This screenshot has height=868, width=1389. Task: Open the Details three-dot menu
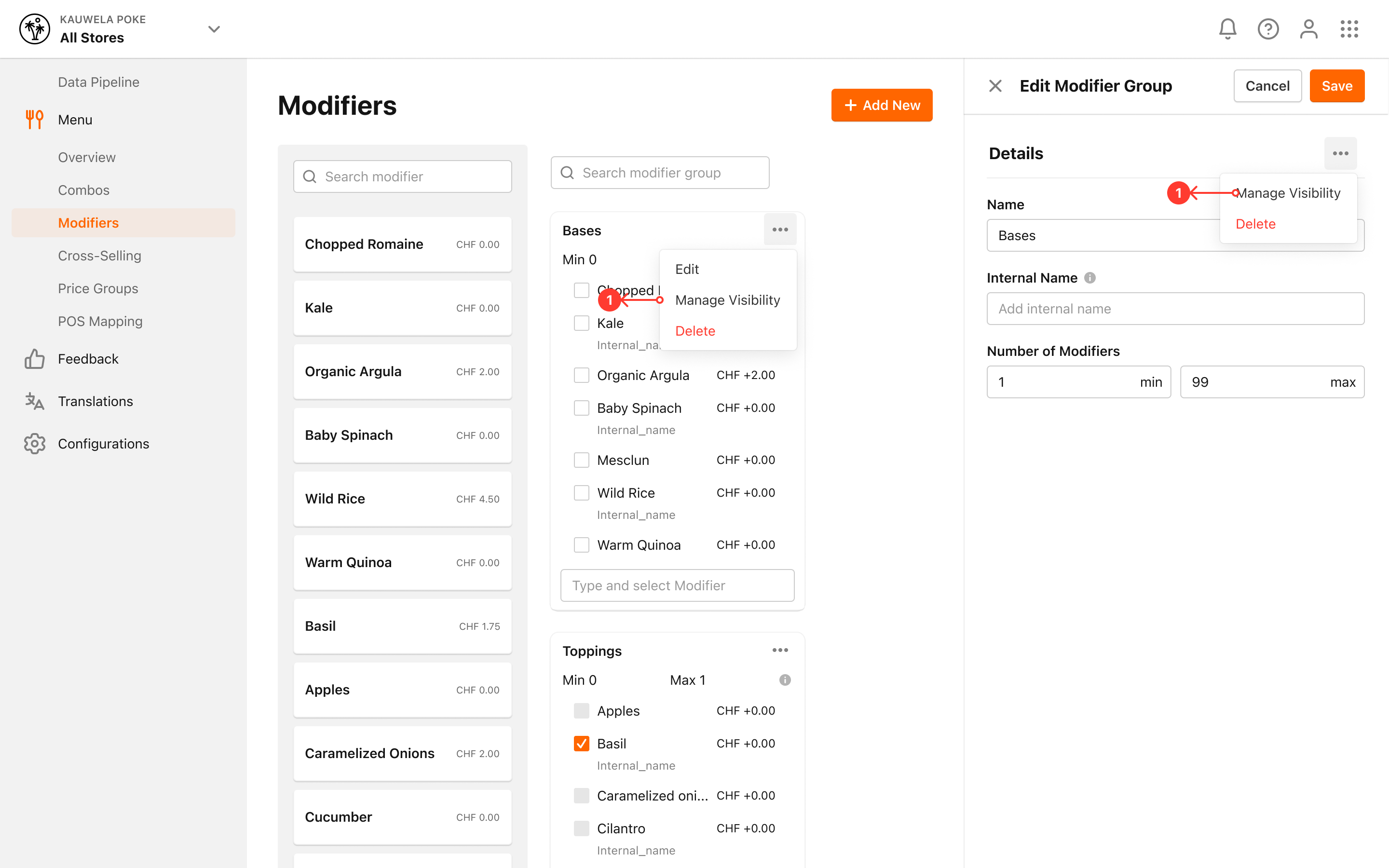[x=1341, y=153]
